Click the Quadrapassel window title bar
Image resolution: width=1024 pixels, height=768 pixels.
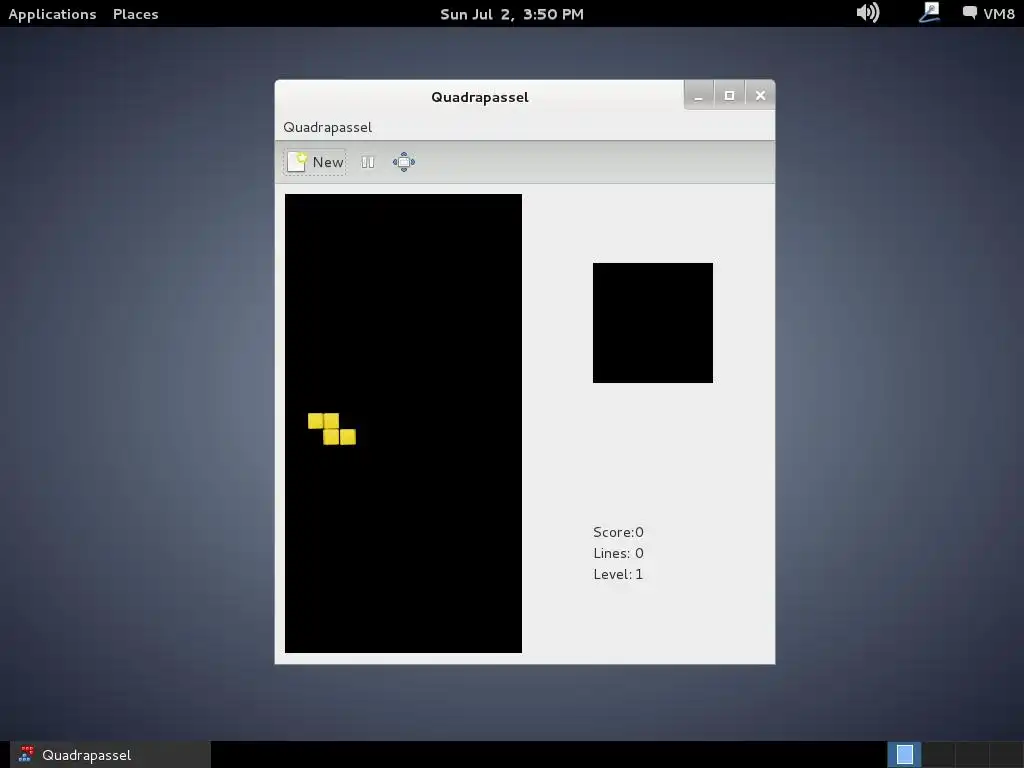(x=479, y=97)
